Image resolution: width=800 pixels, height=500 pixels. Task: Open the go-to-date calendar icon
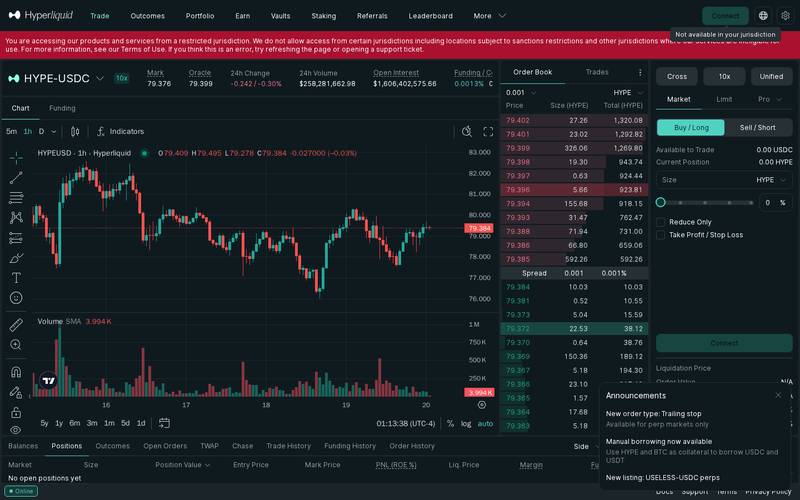click(164, 423)
